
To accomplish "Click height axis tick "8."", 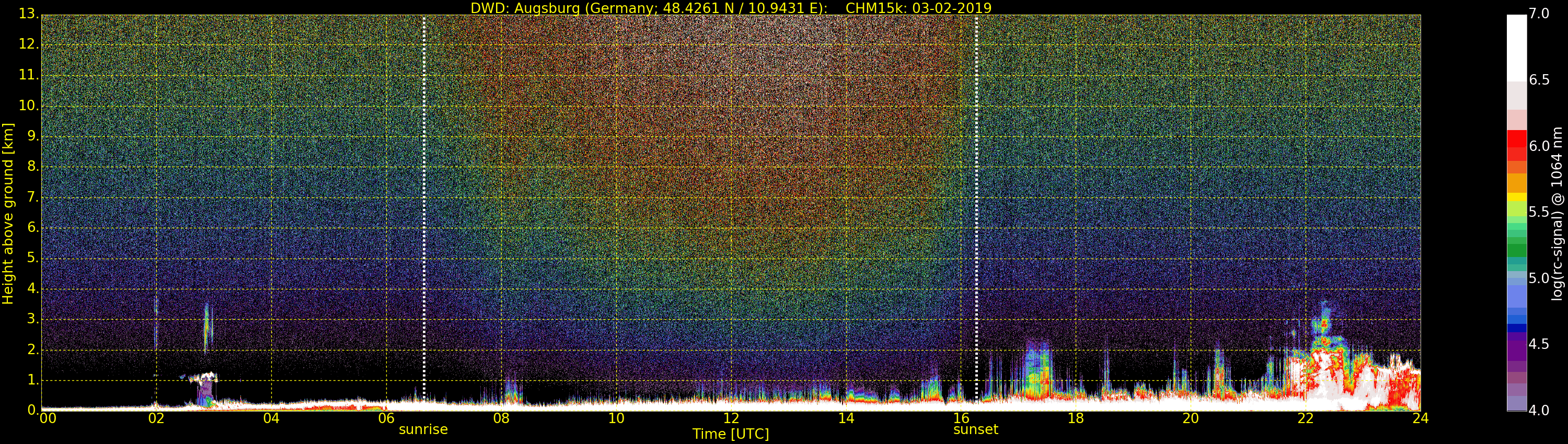I will click(x=33, y=167).
